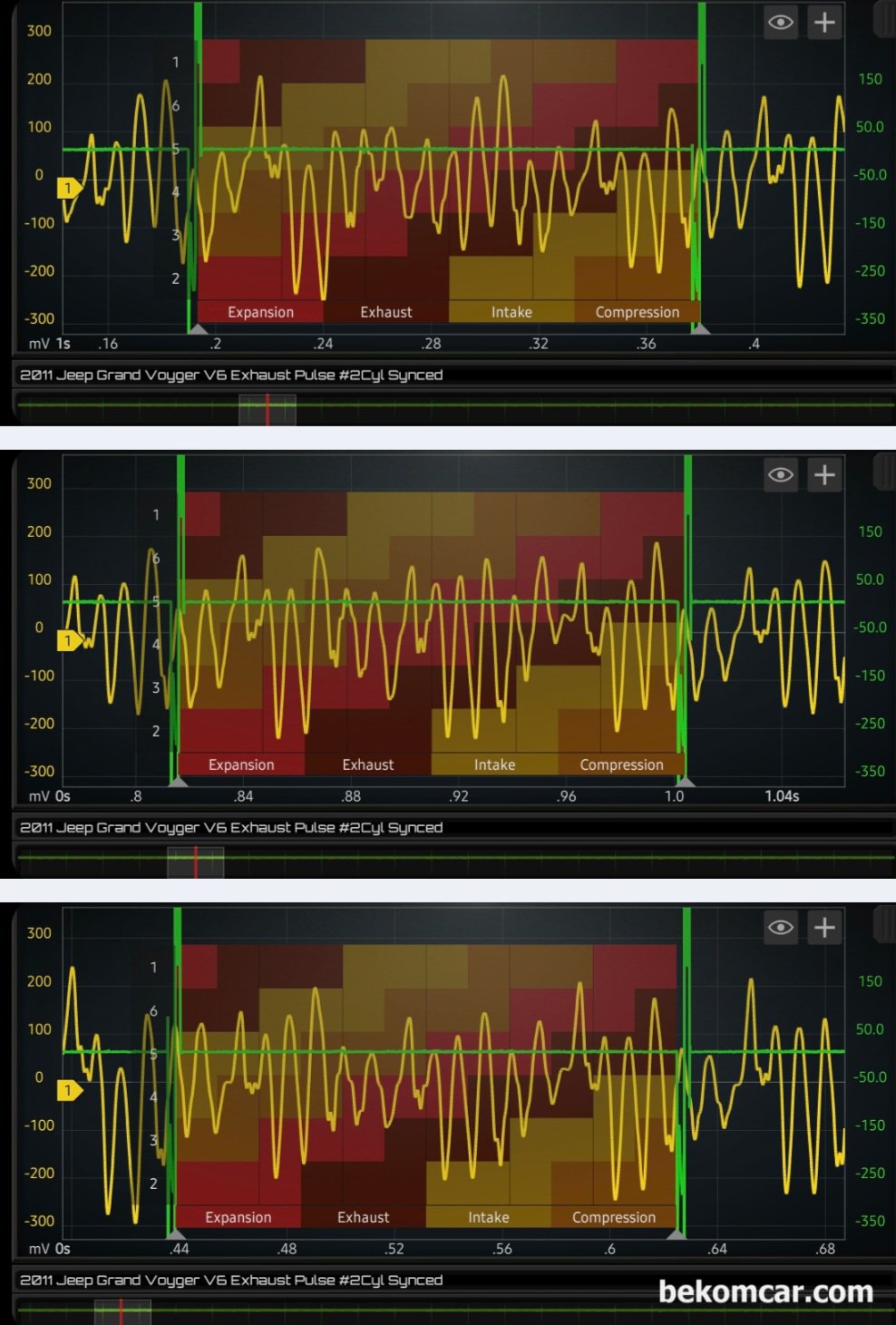Image resolution: width=896 pixels, height=1325 pixels.
Task: Select the Expansion phase label in top chart
Action: tap(260, 312)
